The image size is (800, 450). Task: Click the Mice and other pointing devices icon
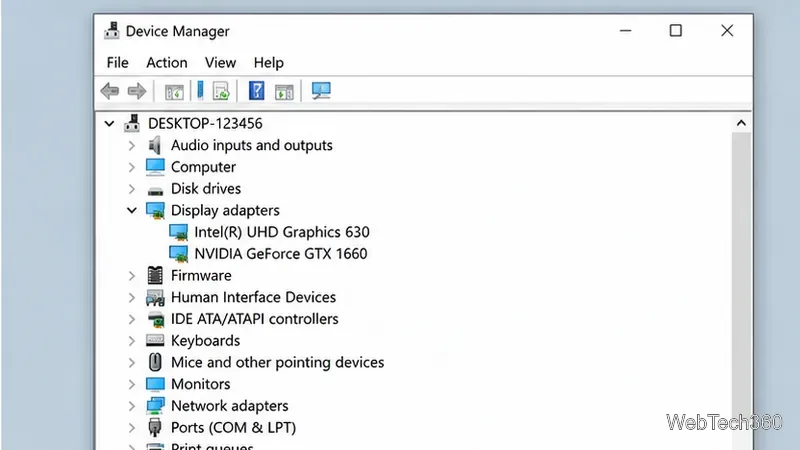[x=155, y=362]
